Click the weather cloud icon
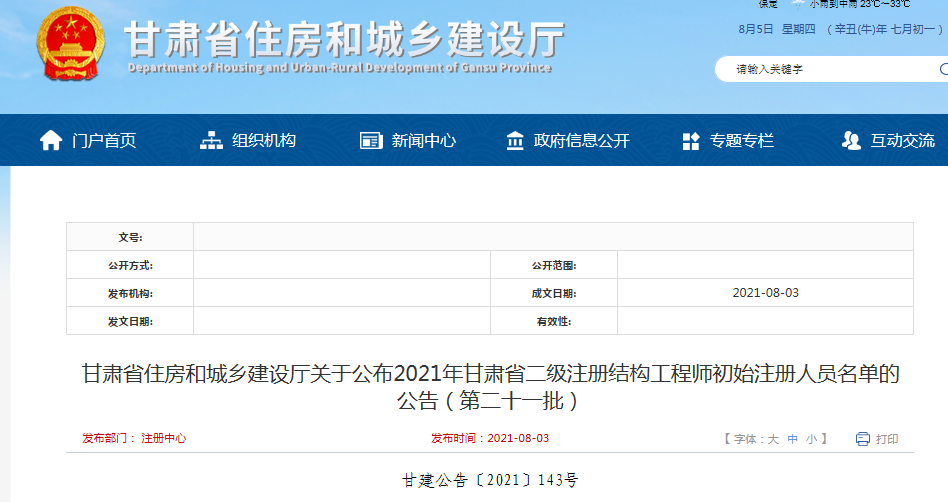The image size is (948, 502). (798, 4)
